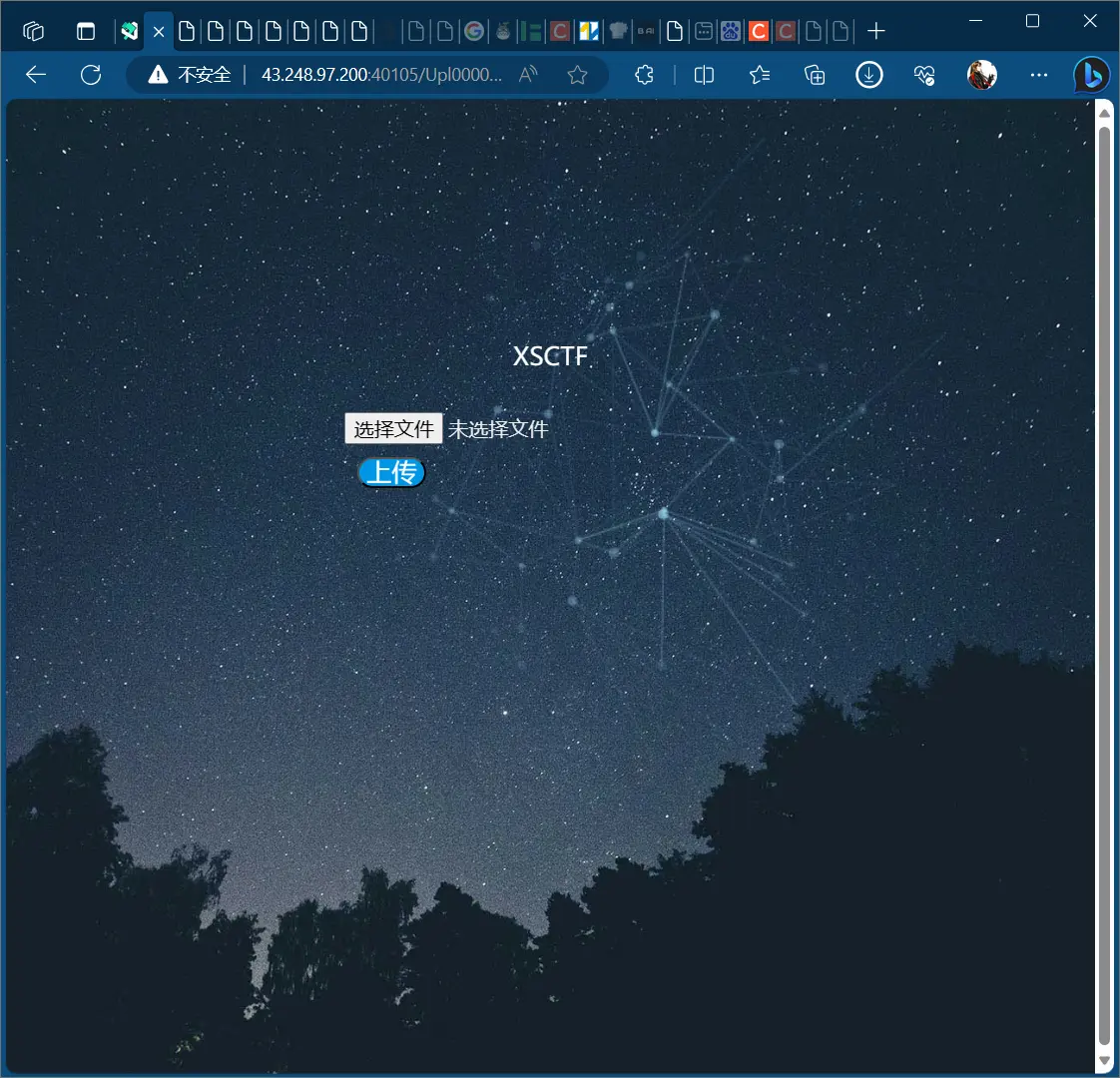Switch to the Google tab
Screen dimensions: 1120x1078
(x=474, y=31)
